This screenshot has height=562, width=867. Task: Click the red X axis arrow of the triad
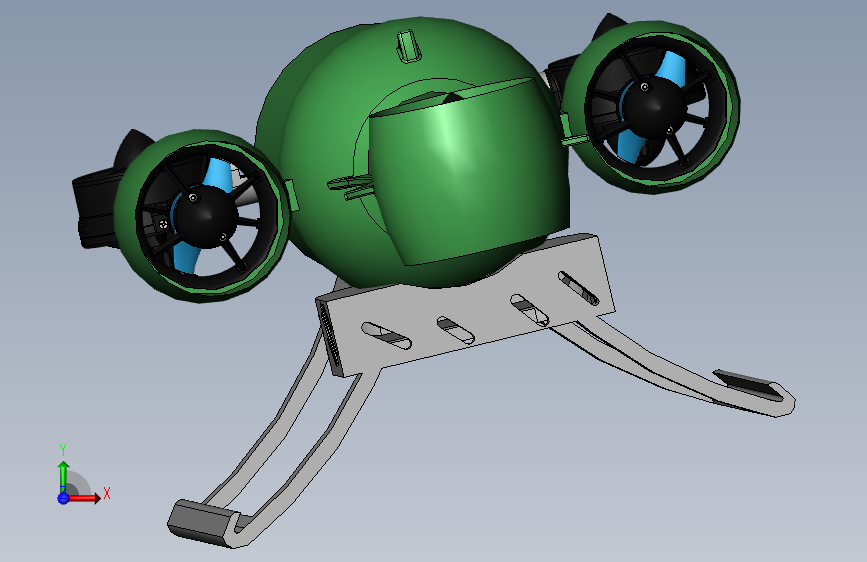tap(84, 498)
